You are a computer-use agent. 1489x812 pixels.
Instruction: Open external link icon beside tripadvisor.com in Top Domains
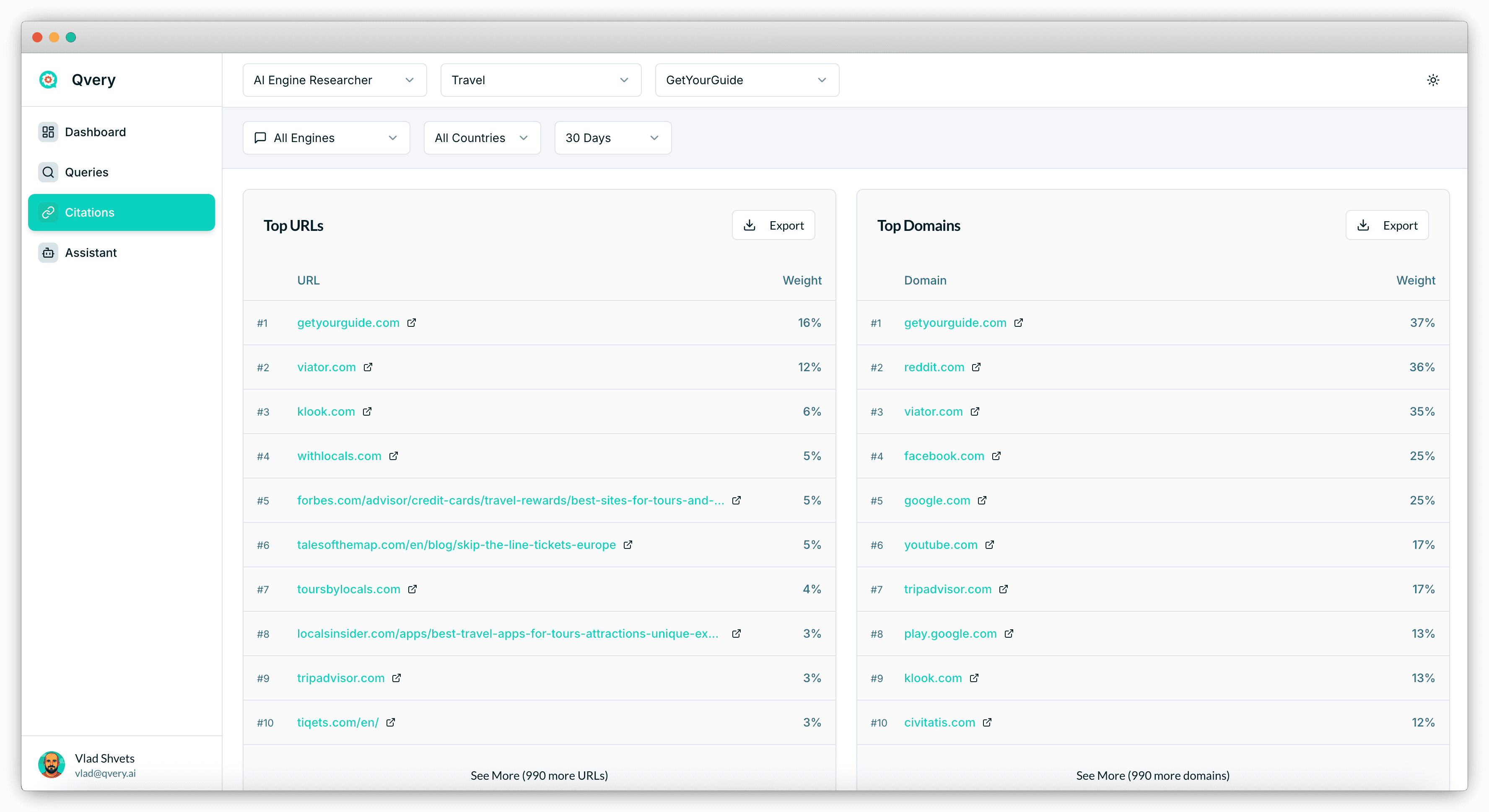point(1004,589)
